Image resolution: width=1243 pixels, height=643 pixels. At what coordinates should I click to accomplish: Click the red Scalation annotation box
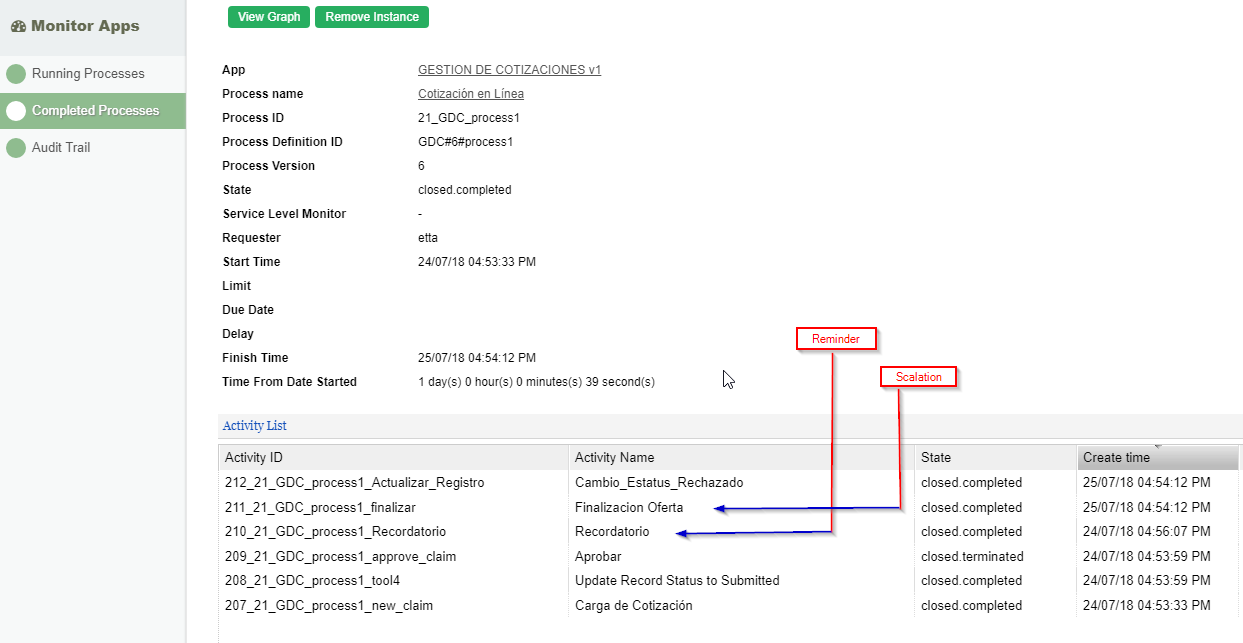[919, 376]
